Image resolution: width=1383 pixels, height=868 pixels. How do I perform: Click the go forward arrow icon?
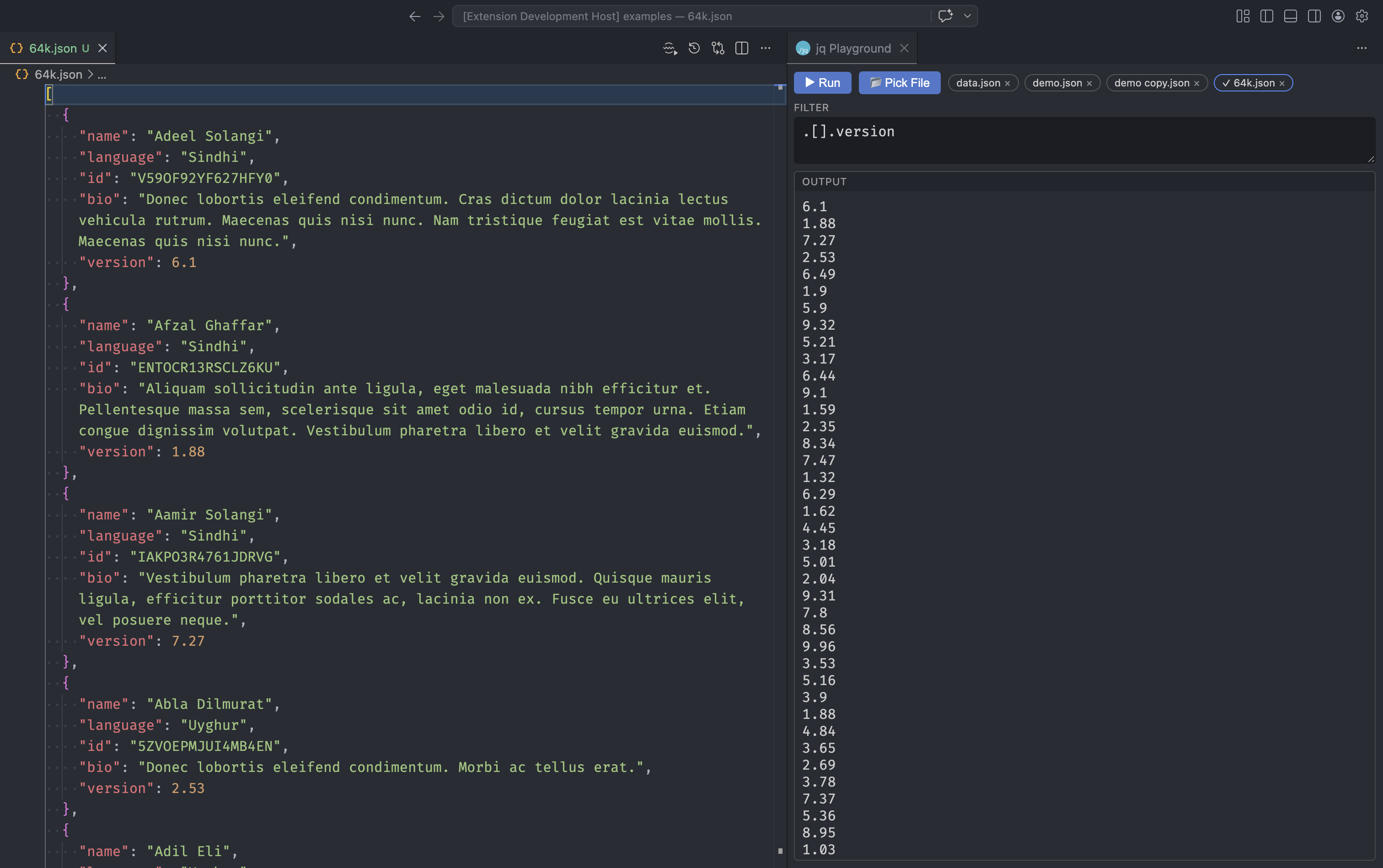[439, 16]
